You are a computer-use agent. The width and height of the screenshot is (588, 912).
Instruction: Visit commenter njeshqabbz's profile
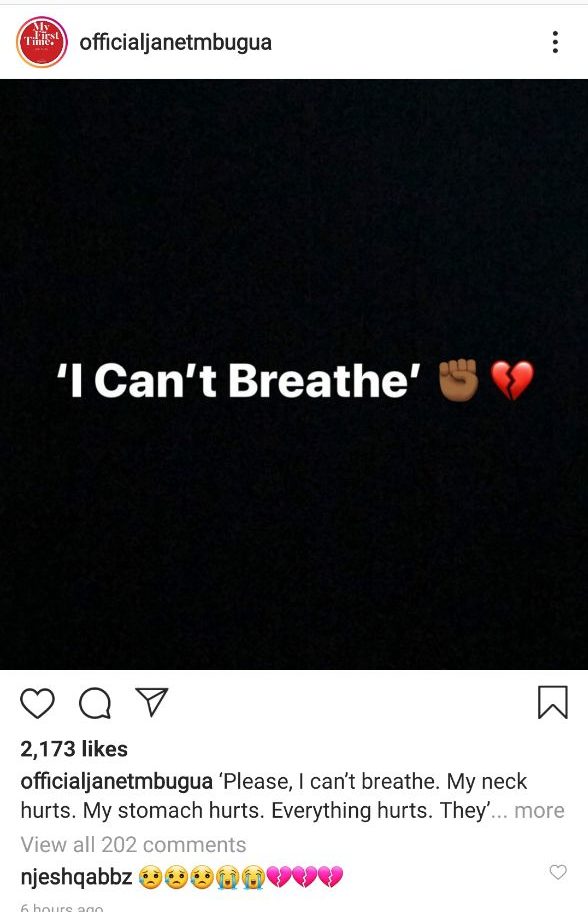(76, 877)
